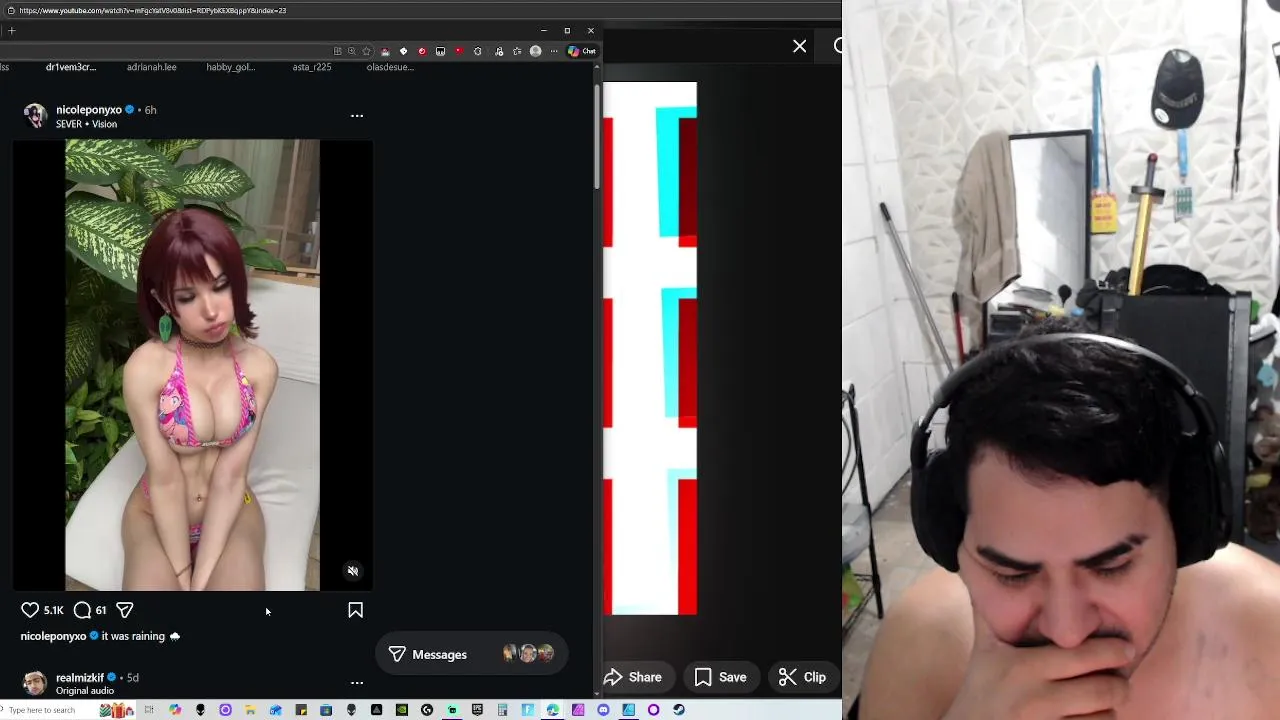Open the red circle extension in the toolbar
The width and height of the screenshot is (1280, 720).
tap(422, 51)
